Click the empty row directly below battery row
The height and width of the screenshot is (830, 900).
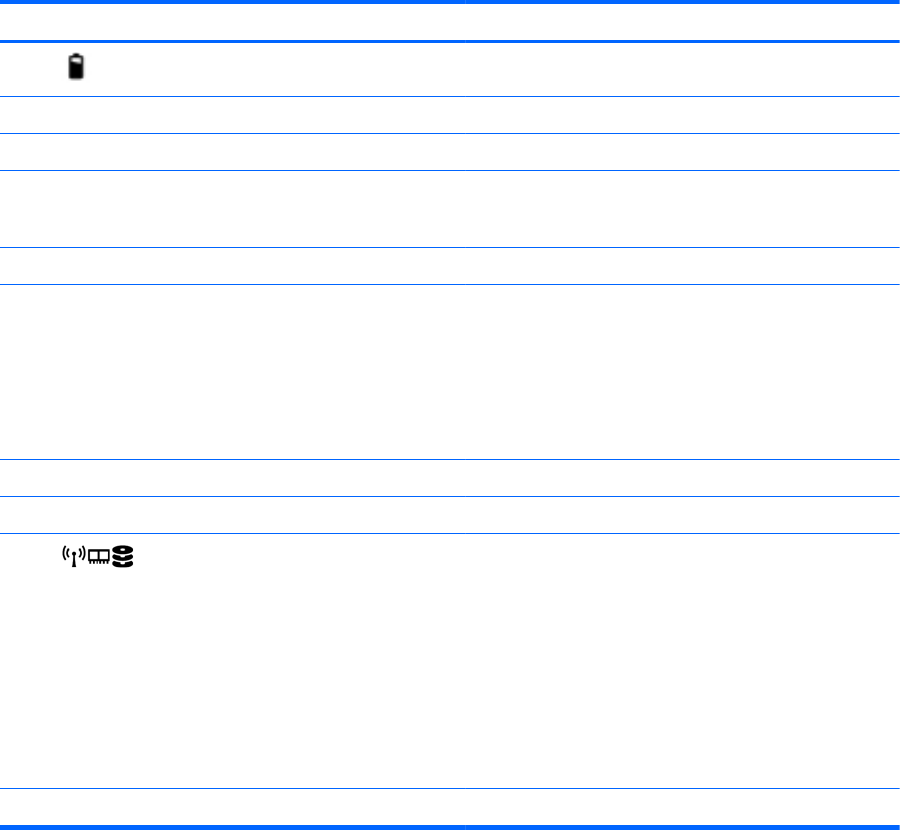(450, 115)
